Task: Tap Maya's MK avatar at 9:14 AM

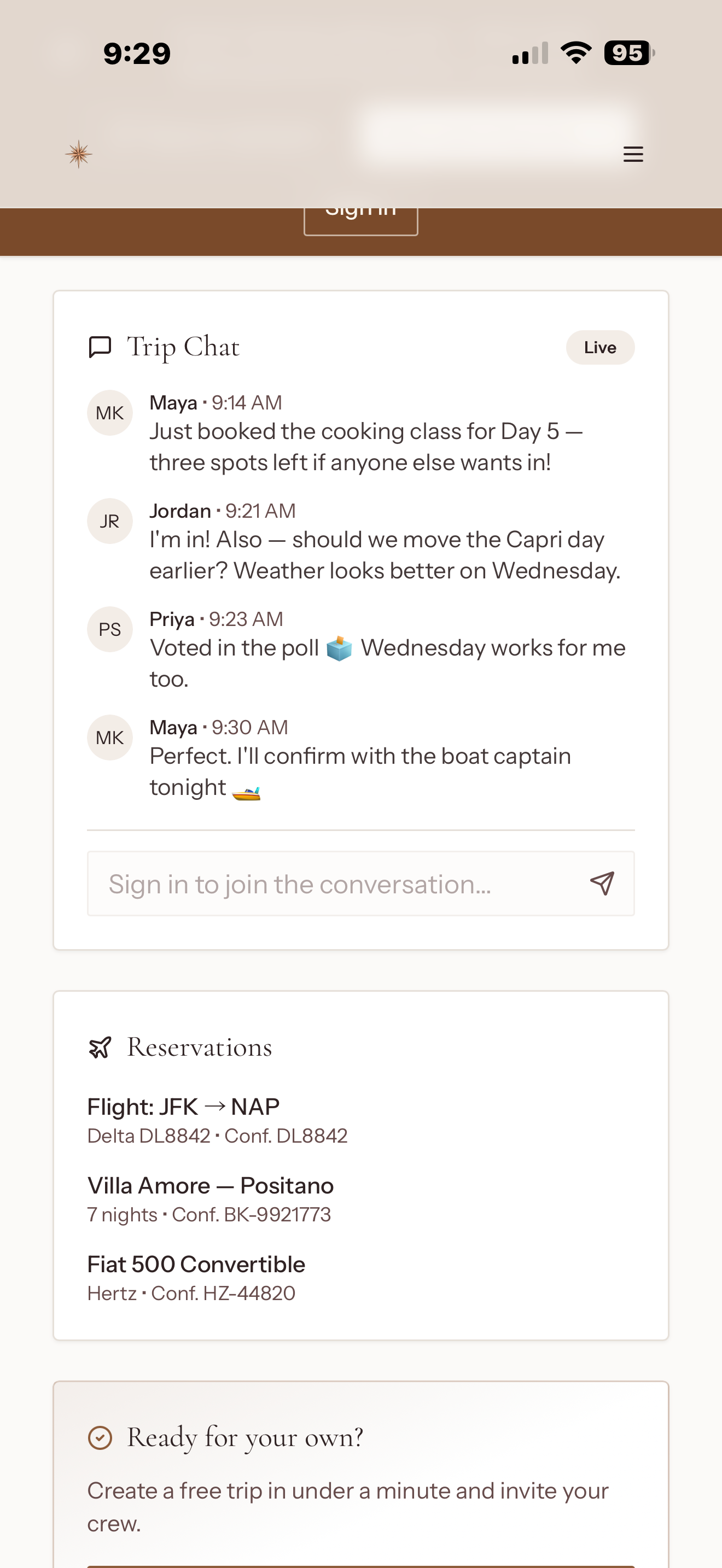Action: click(x=109, y=413)
